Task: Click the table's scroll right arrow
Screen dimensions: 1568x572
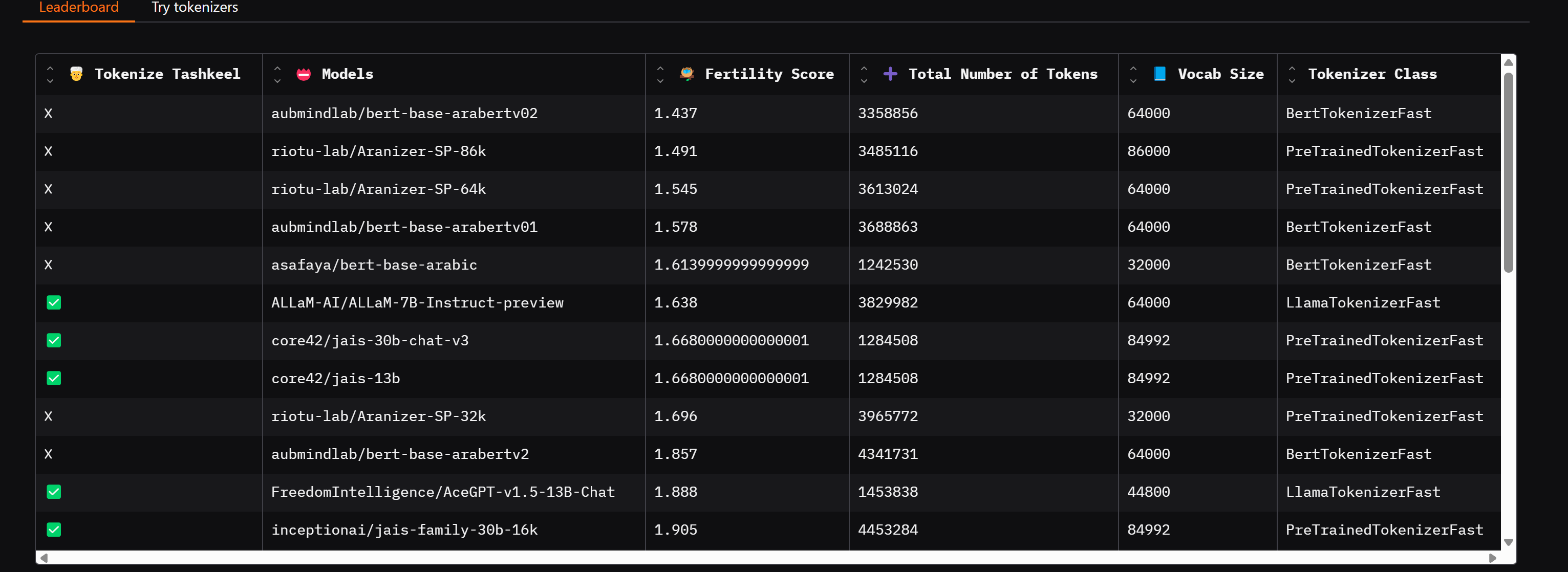Action: point(1493,557)
